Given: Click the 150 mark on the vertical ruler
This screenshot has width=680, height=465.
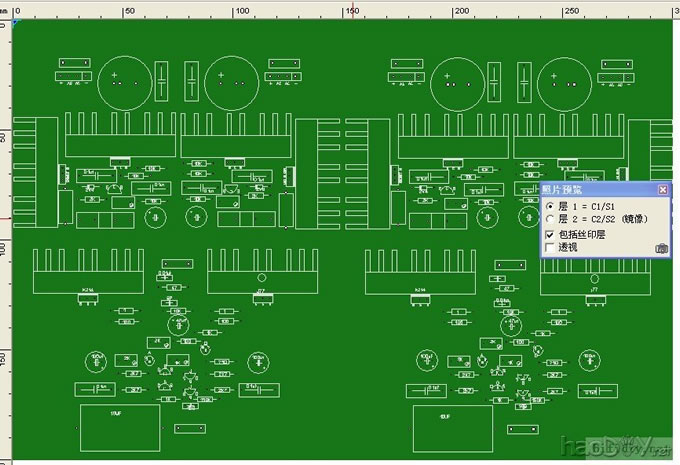Looking at the screenshot, I should click(x=5, y=358).
